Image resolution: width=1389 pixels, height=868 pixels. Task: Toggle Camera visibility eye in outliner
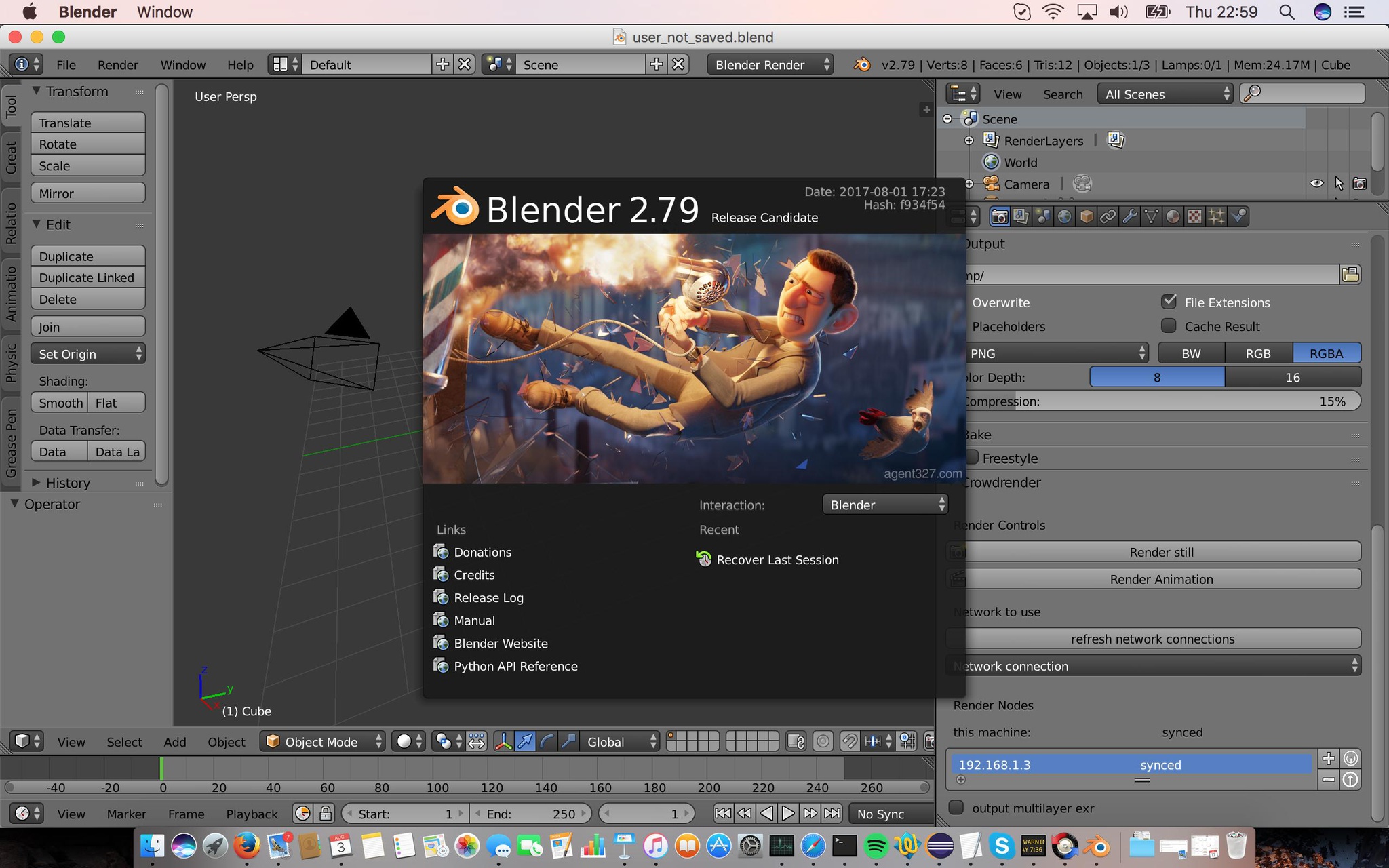(1316, 184)
